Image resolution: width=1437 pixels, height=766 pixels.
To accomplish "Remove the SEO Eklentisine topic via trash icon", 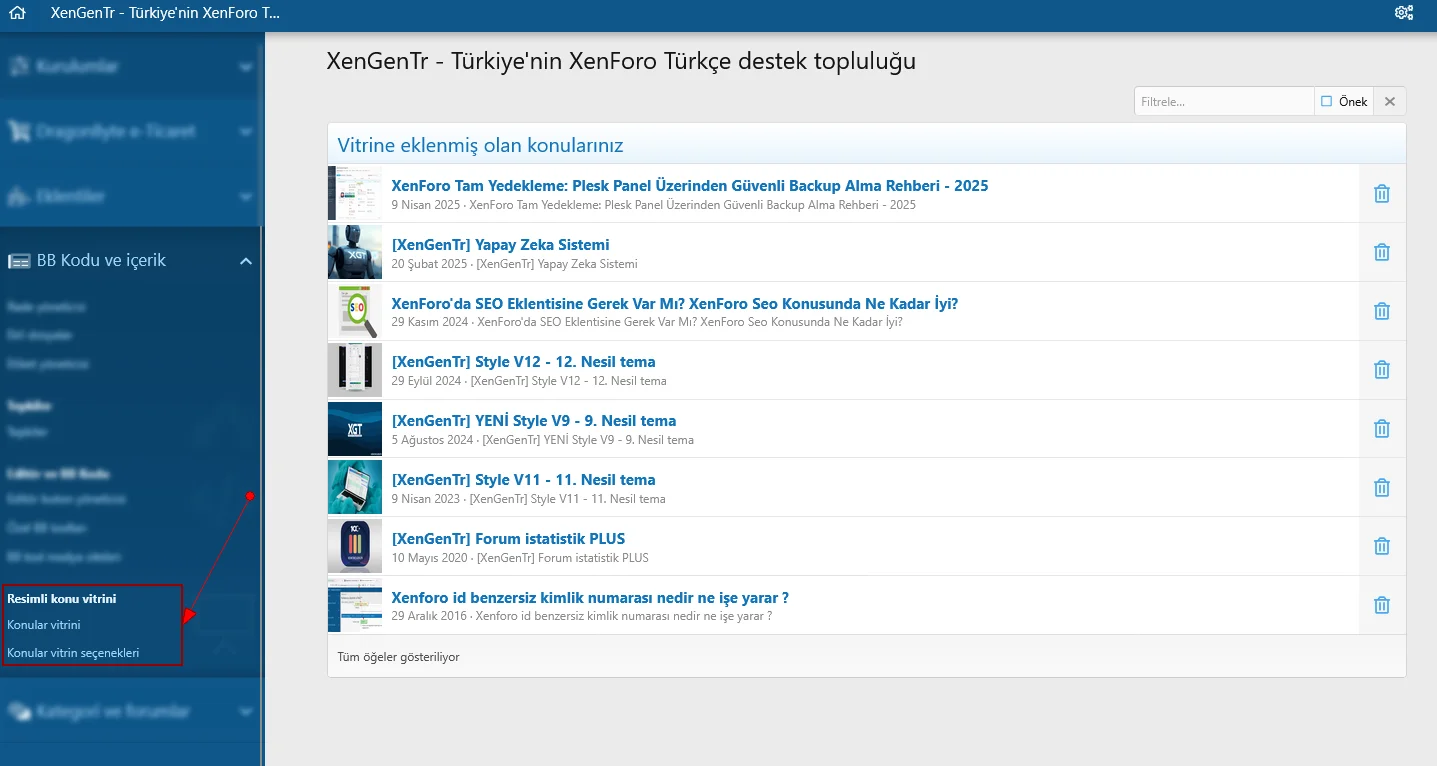I will point(1381,312).
